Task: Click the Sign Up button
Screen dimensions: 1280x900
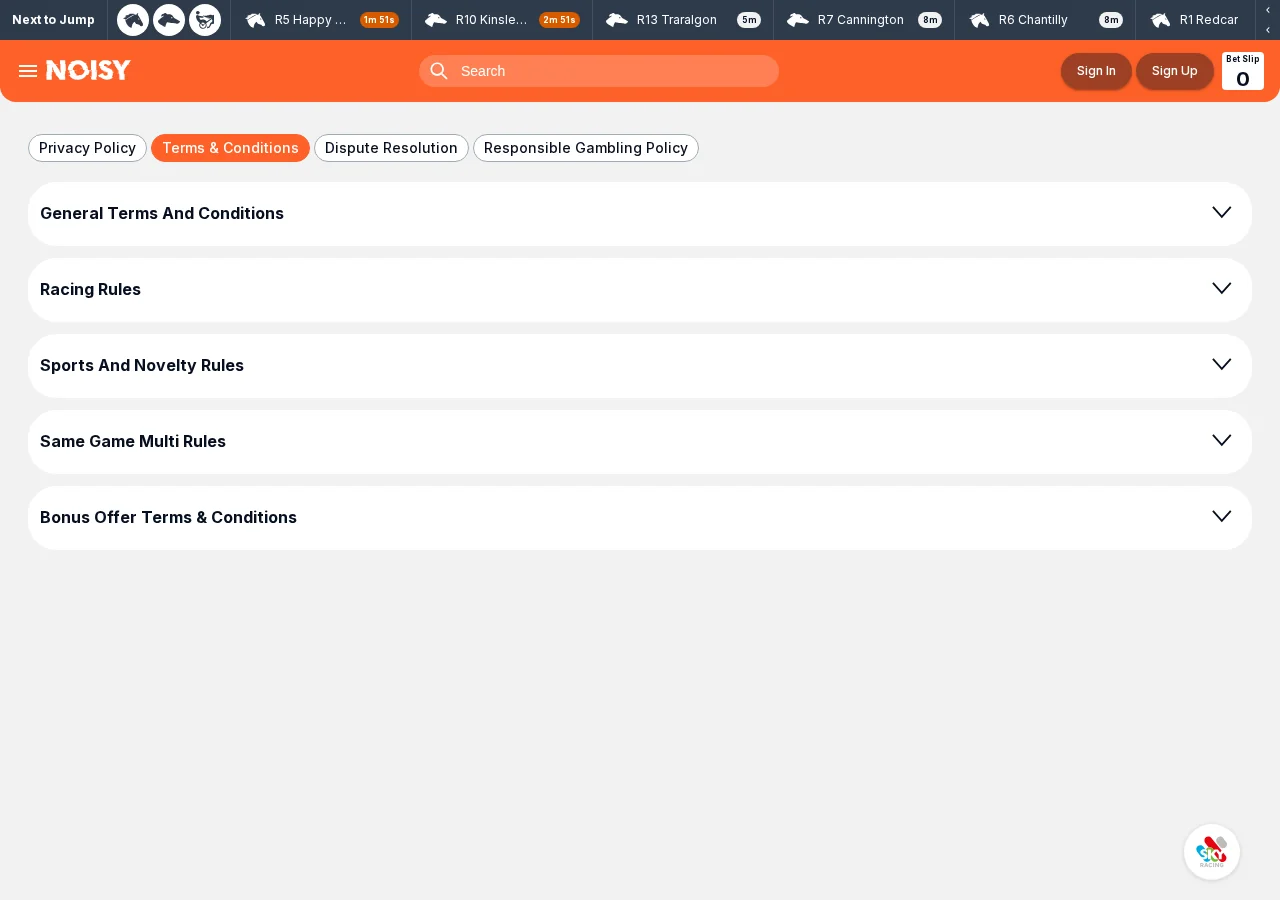Action: click(x=1175, y=71)
